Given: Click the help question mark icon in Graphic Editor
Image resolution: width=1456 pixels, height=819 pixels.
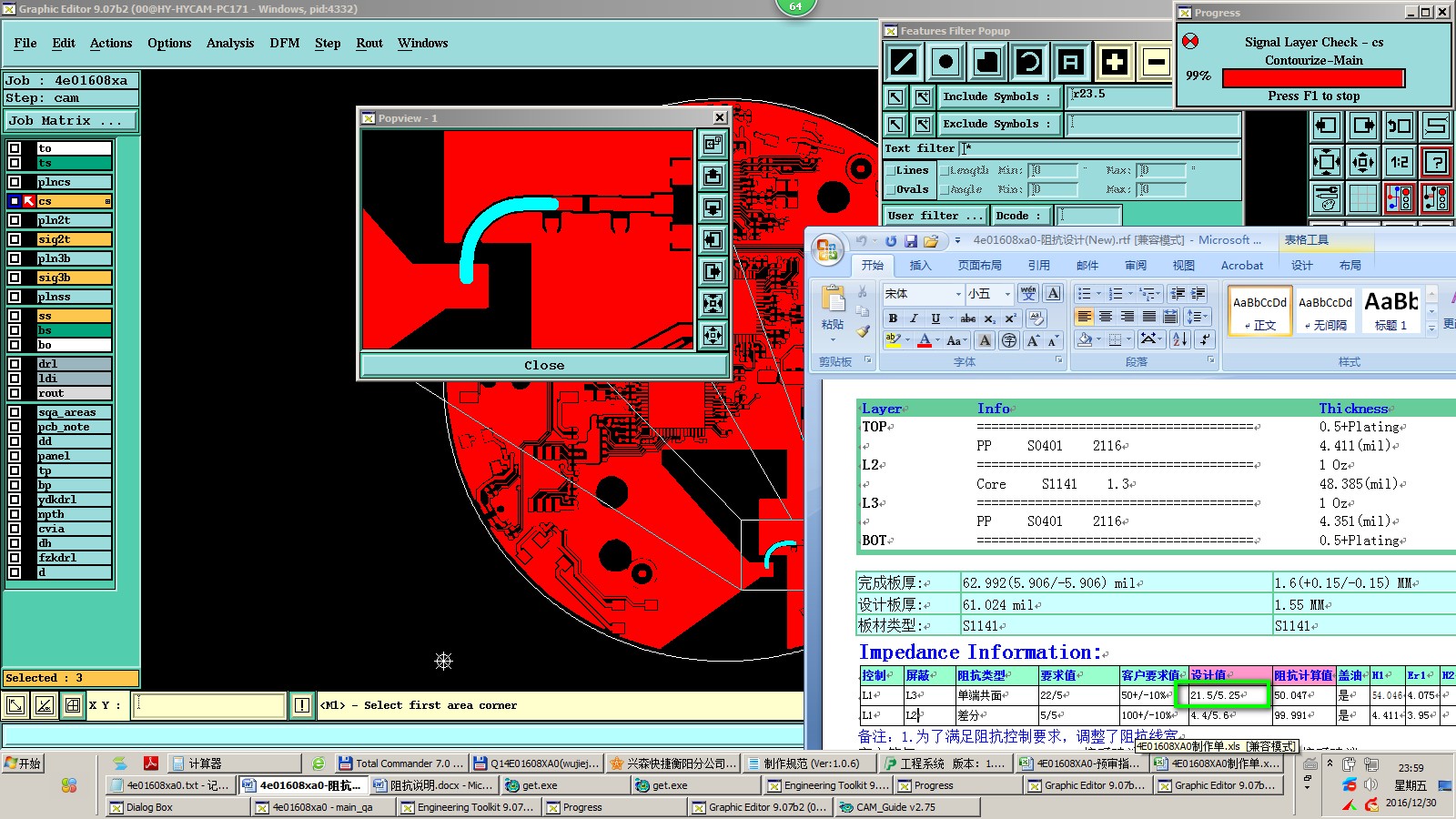Looking at the screenshot, I should point(1436,163).
